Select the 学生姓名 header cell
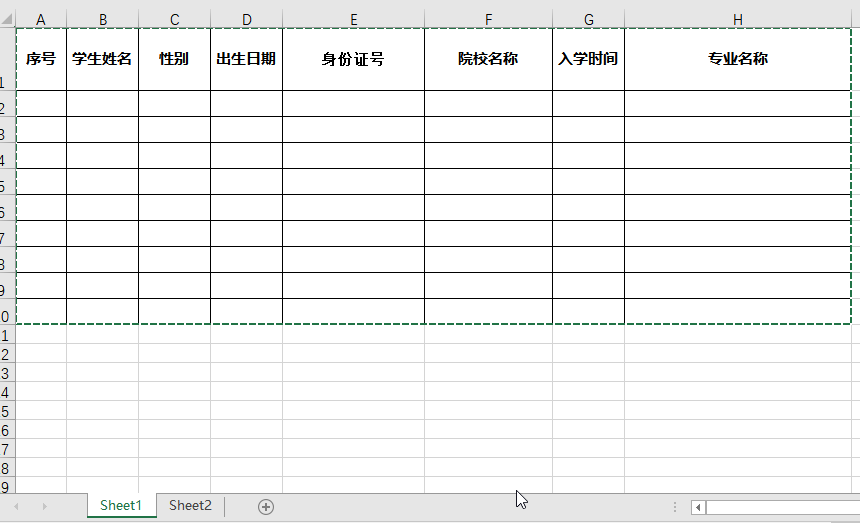The width and height of the screenshot is (860, 523). click(x=103, y=59)
